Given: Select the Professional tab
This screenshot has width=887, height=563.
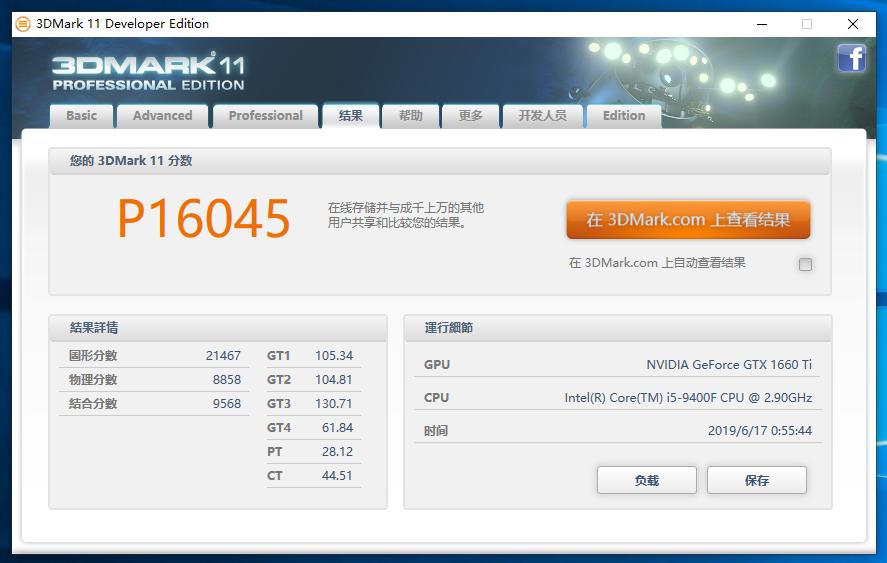Looking at the screenshot, I should point(265,116).
